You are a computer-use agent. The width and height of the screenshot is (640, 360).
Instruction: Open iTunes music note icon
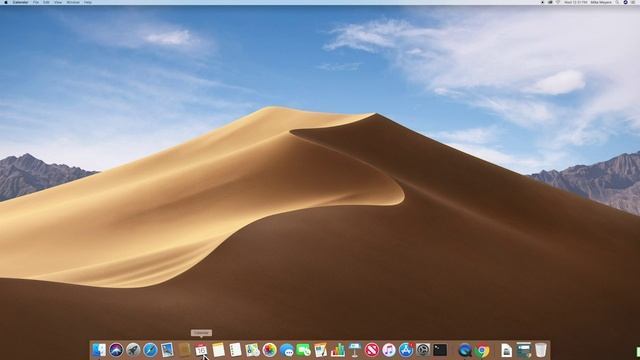coord(389,350)
